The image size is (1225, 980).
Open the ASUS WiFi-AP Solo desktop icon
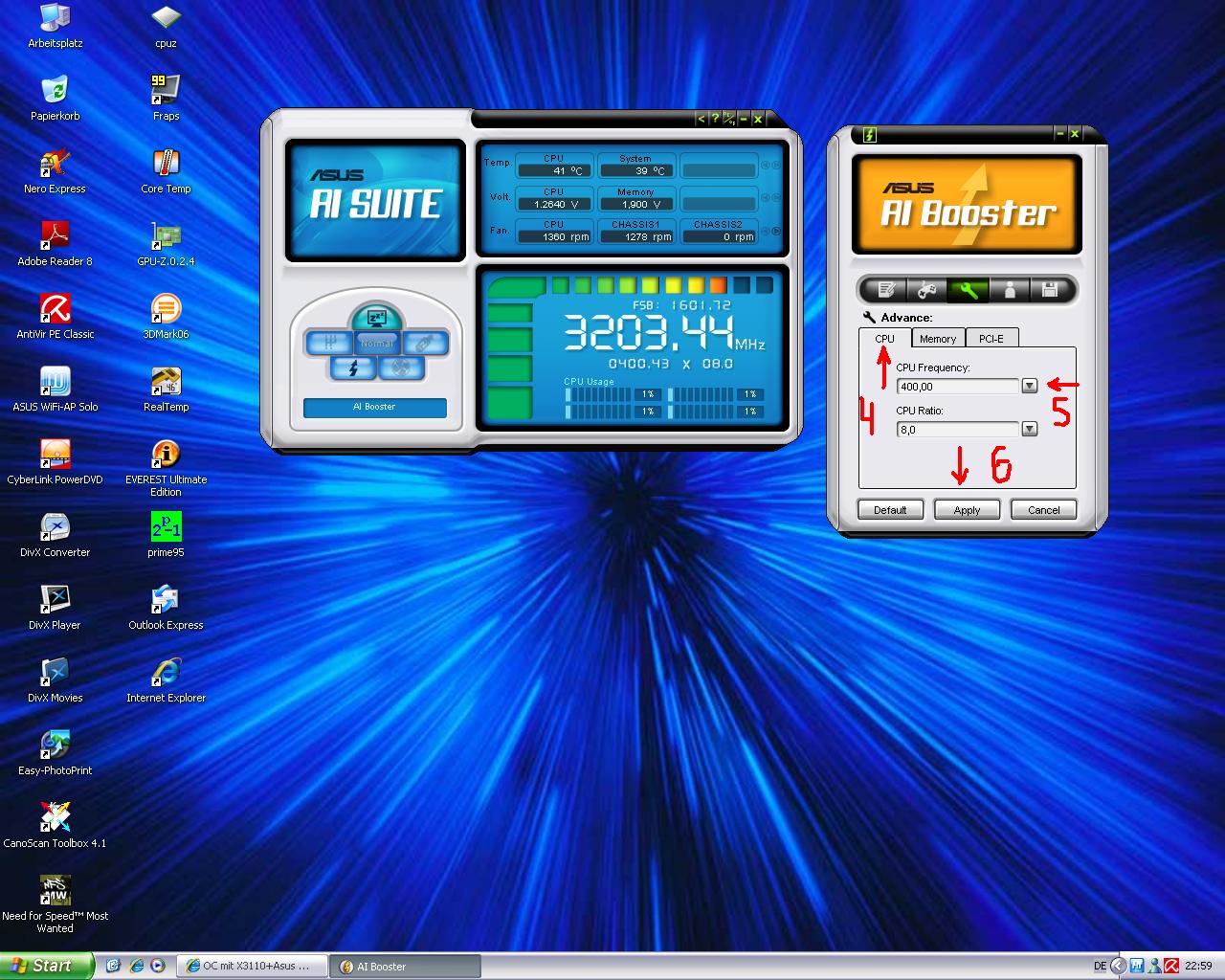click(56, 390)
